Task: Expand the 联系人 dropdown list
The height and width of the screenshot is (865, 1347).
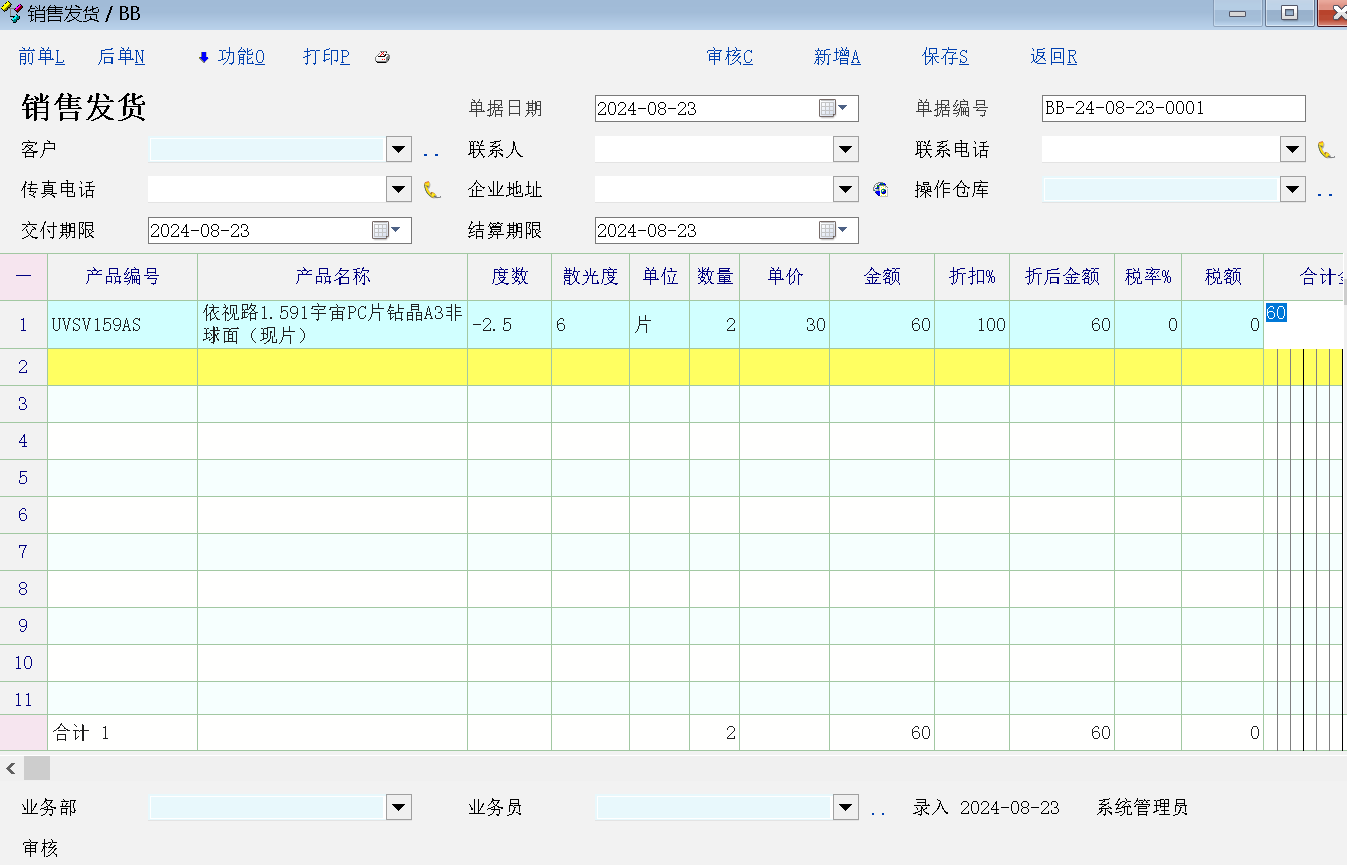Action: coord(846,150)
